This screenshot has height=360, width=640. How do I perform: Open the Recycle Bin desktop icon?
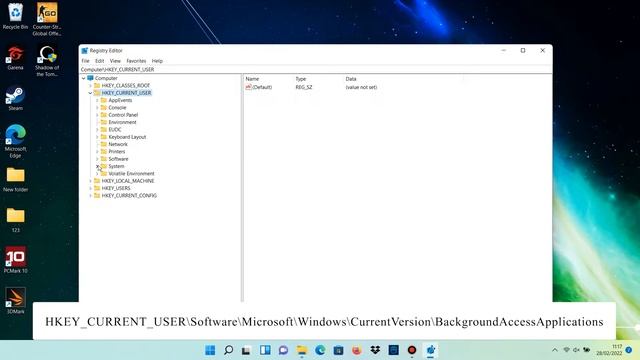[16, 16]
